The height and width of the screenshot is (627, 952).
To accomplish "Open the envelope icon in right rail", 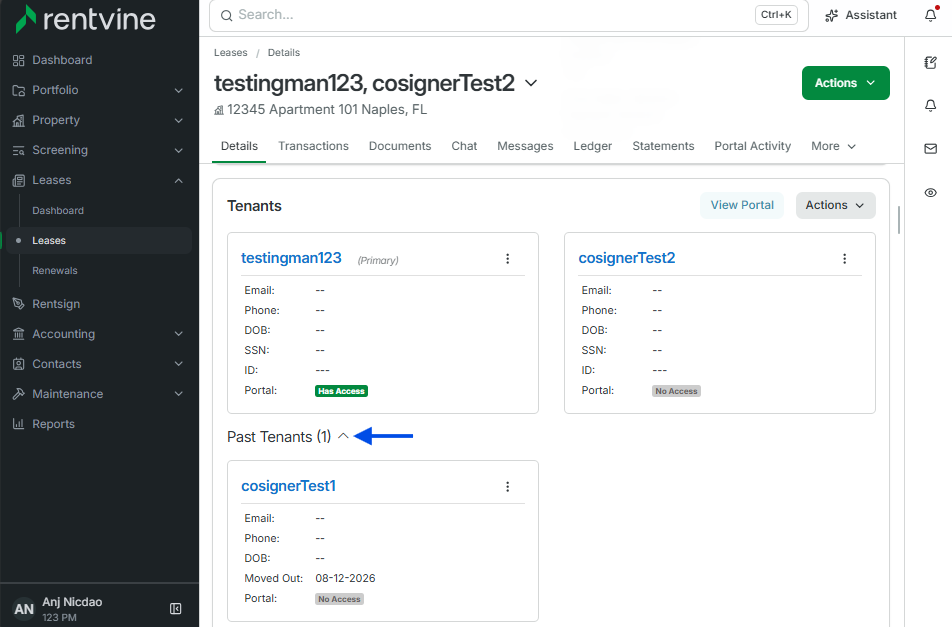I will [x=930, y=149].
